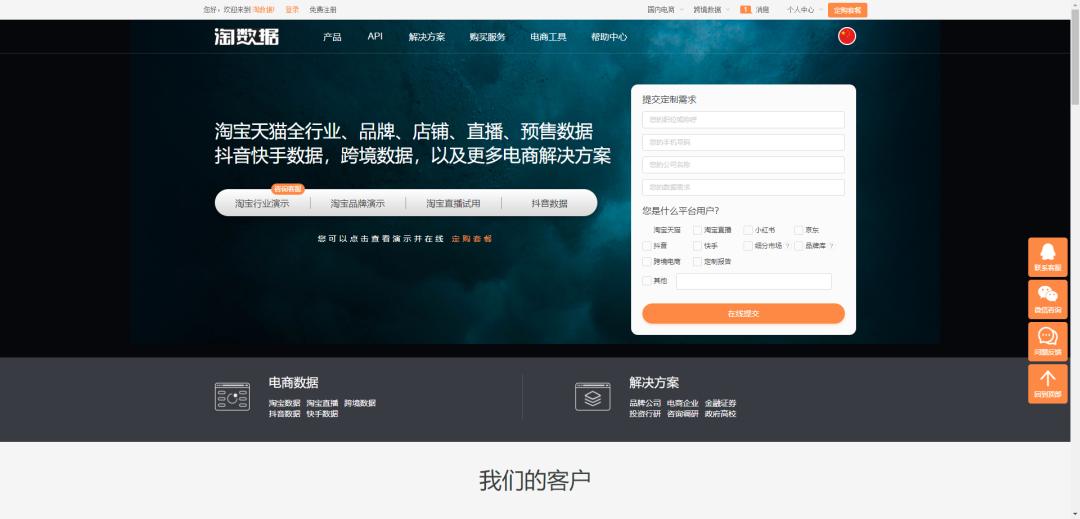1080x519 pixels.
Task: Focus the 您的职位或称呼 input field
Action: [x=743, y=120]
